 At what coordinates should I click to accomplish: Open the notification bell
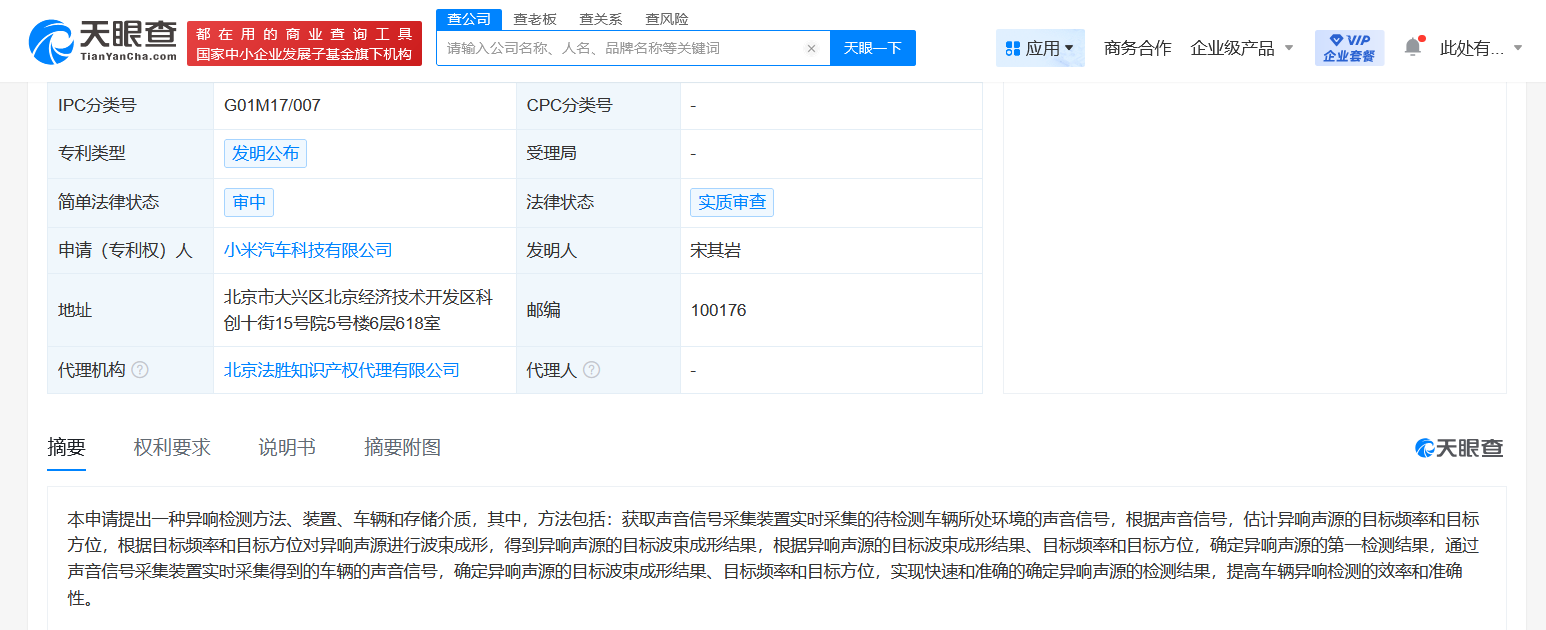pos(1413,47)
